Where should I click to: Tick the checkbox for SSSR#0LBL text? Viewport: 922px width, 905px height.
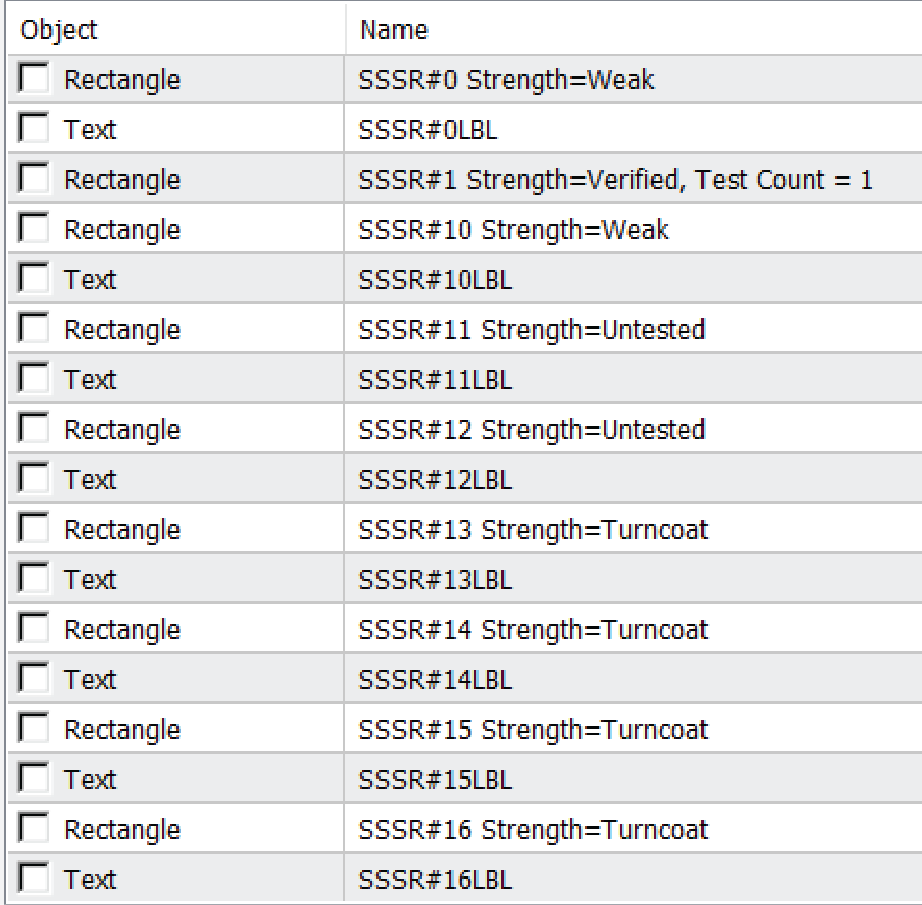click(34, 128)
